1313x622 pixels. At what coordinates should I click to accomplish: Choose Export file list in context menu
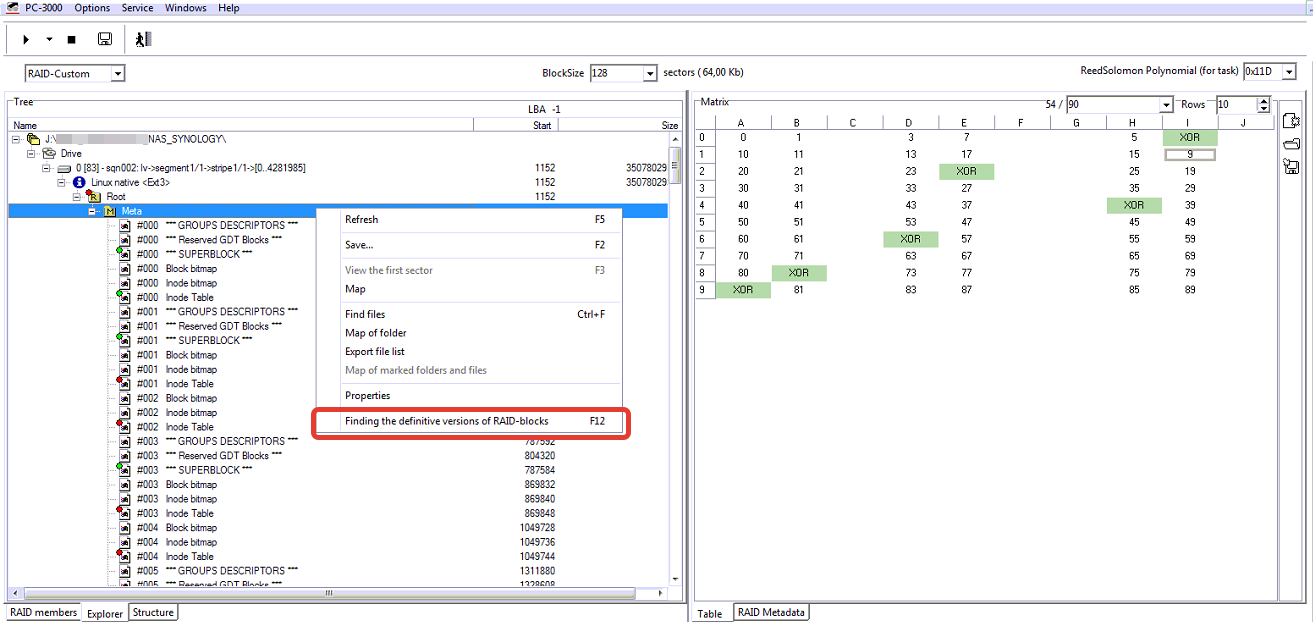pyautogui.click(x=469, y=352)
